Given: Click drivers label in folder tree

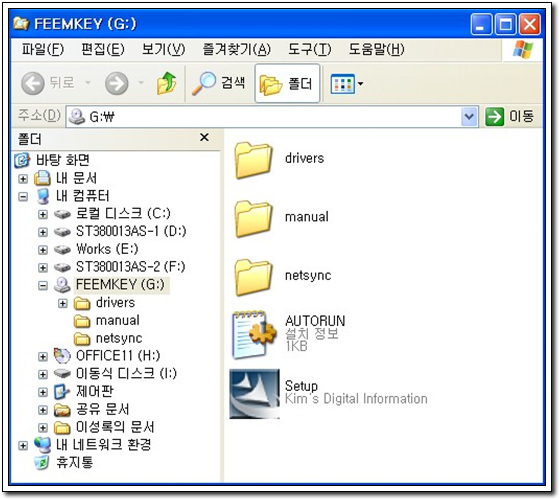Looking at the screenshot, I should coord(115,303).
